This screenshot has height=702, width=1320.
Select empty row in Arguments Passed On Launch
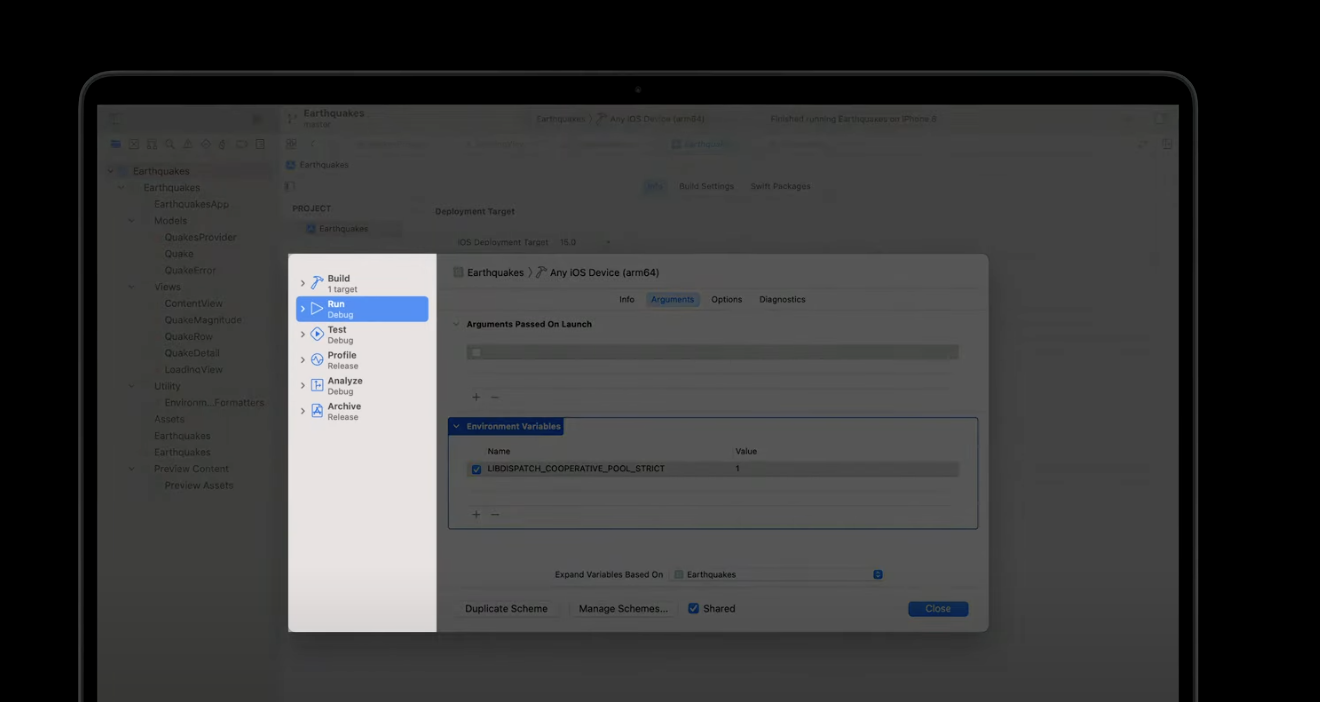[712, 352]
